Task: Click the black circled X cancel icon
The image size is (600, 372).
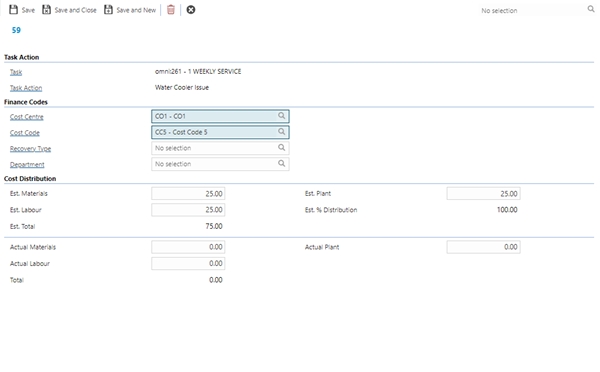Action: pos(191,10)
